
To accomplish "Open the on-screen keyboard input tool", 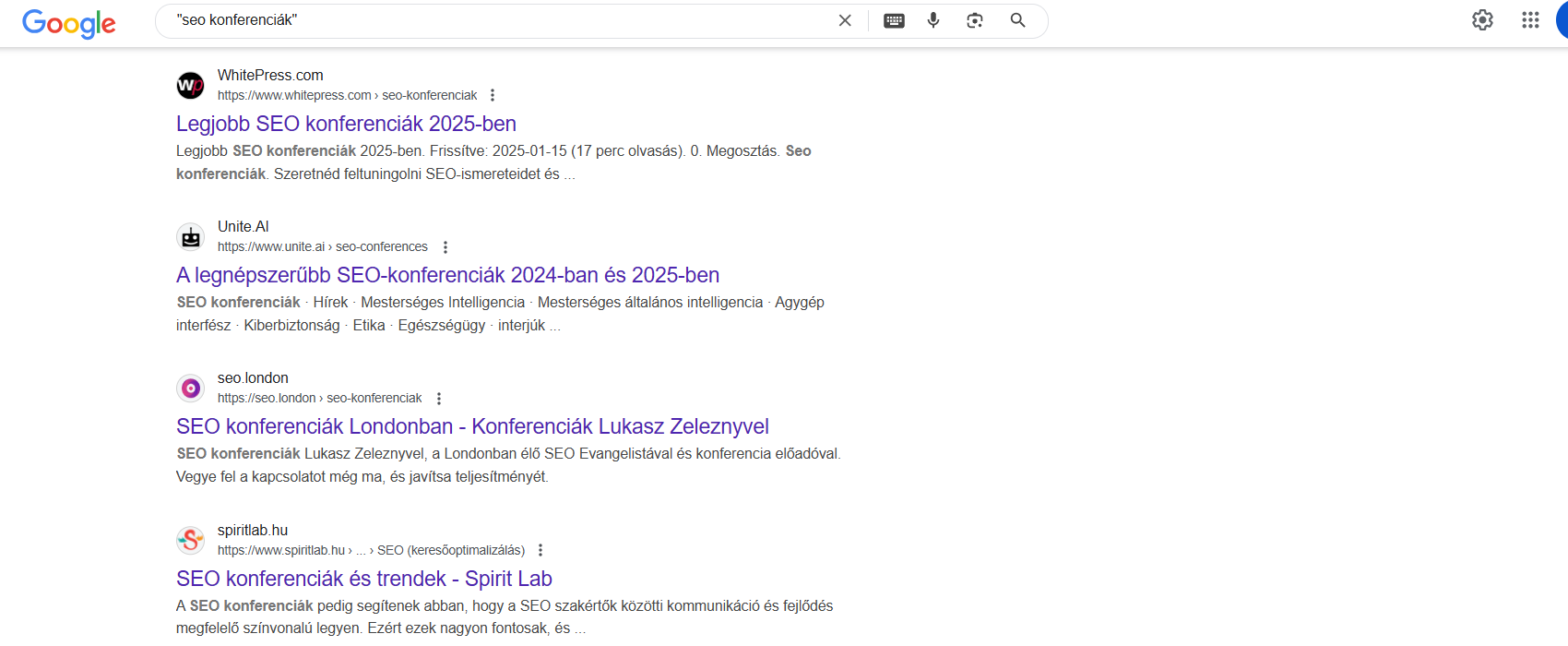I will 894,20.
